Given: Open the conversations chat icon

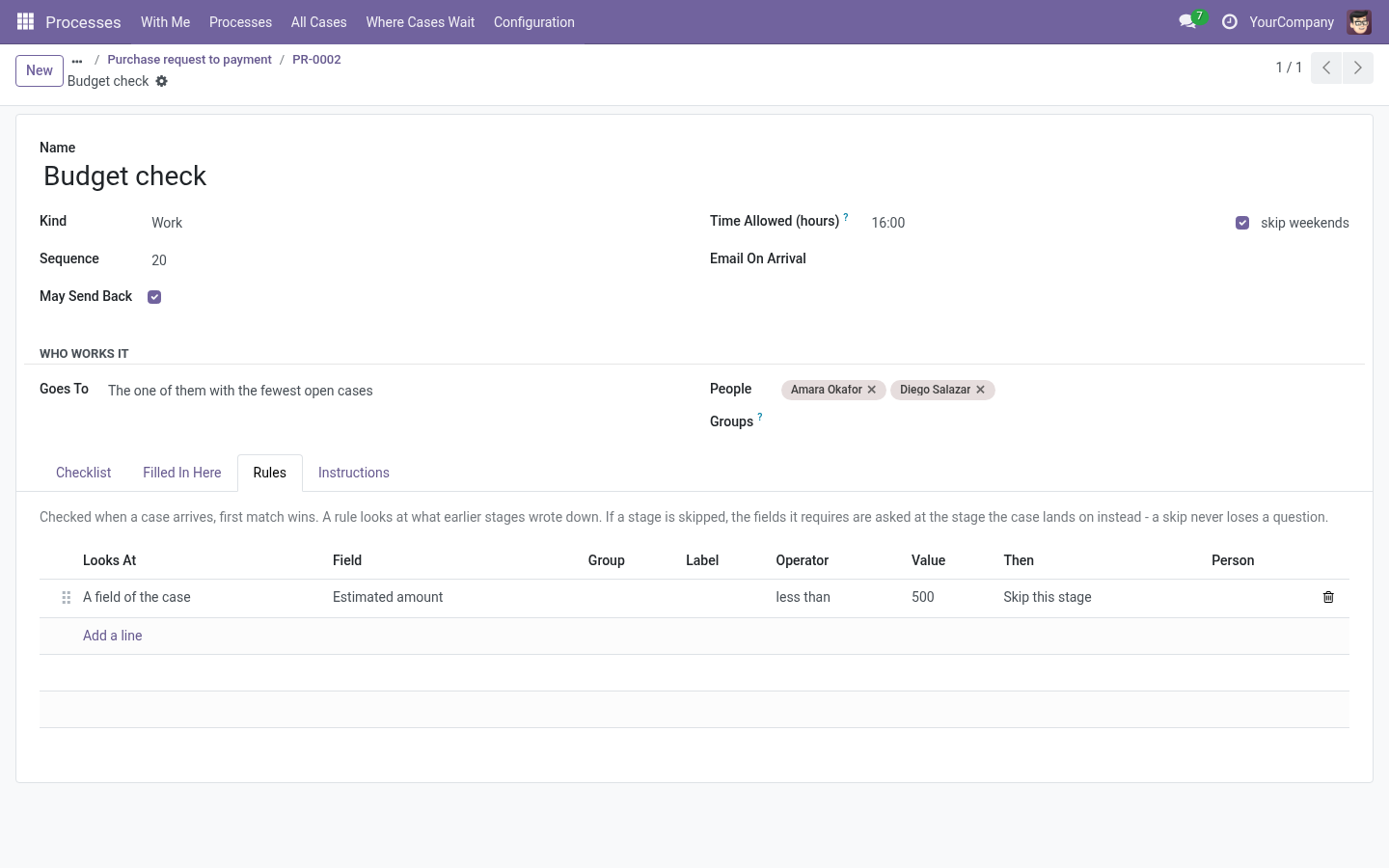Looking at the screenshot, I should tap(1187, 21).
